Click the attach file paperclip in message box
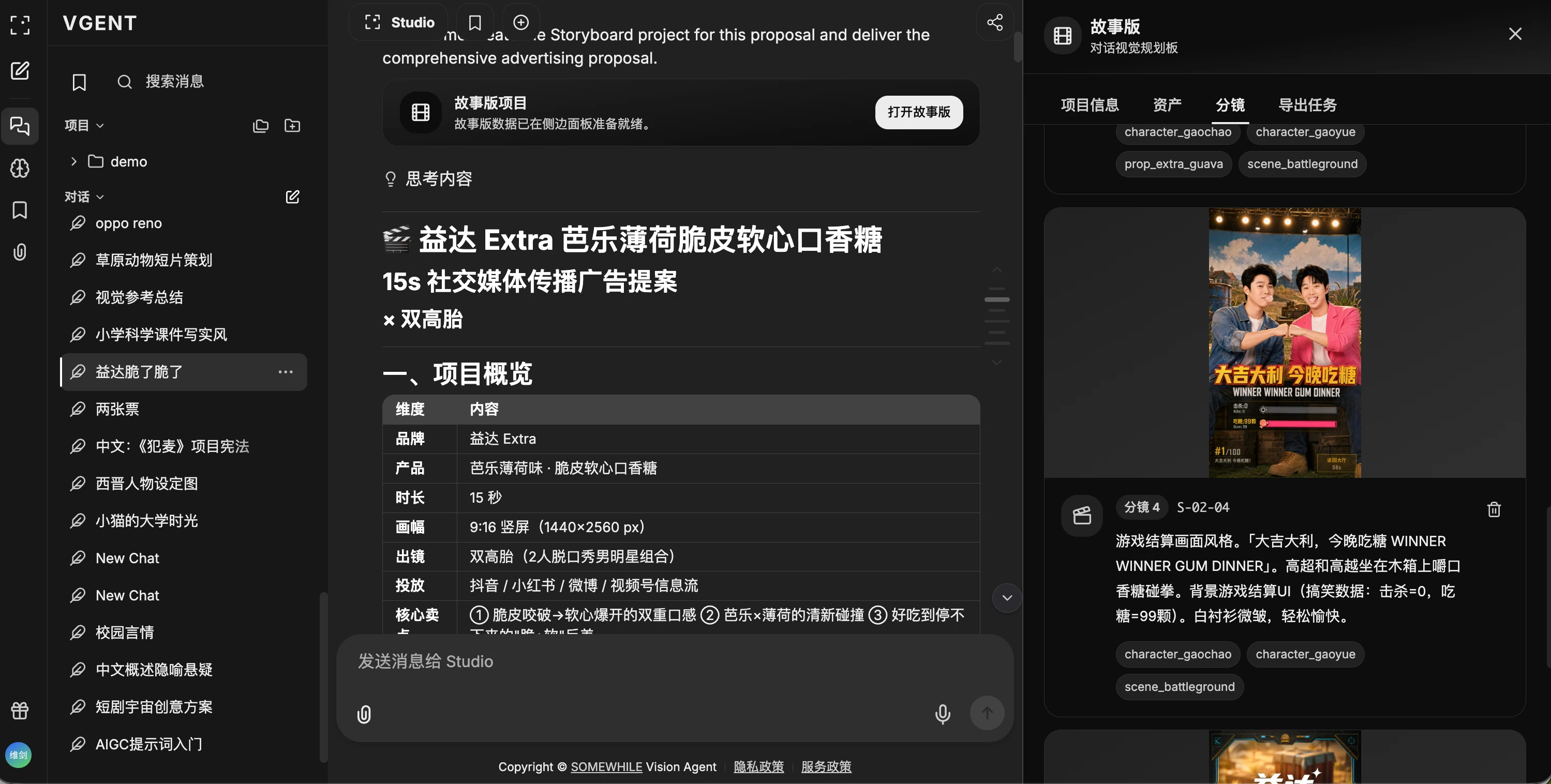 click(x=364, y=714)
